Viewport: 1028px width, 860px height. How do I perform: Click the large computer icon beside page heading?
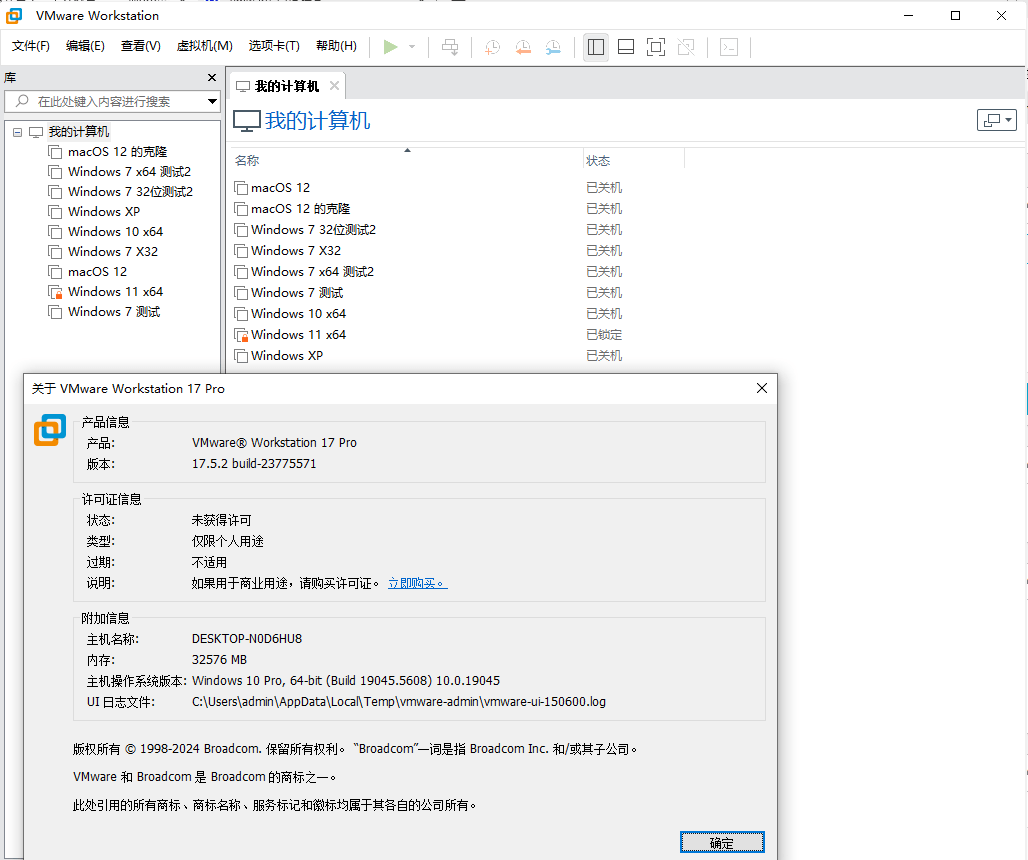[247, 121]
